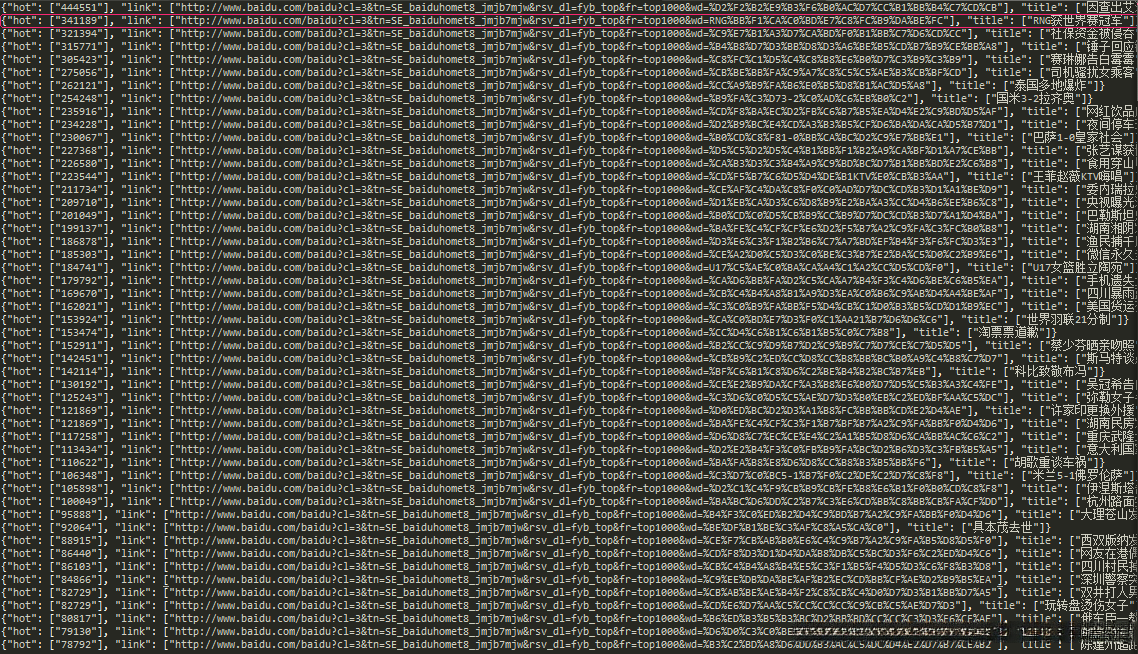
Task: Click the hot value "275056"
Action: 80,73
